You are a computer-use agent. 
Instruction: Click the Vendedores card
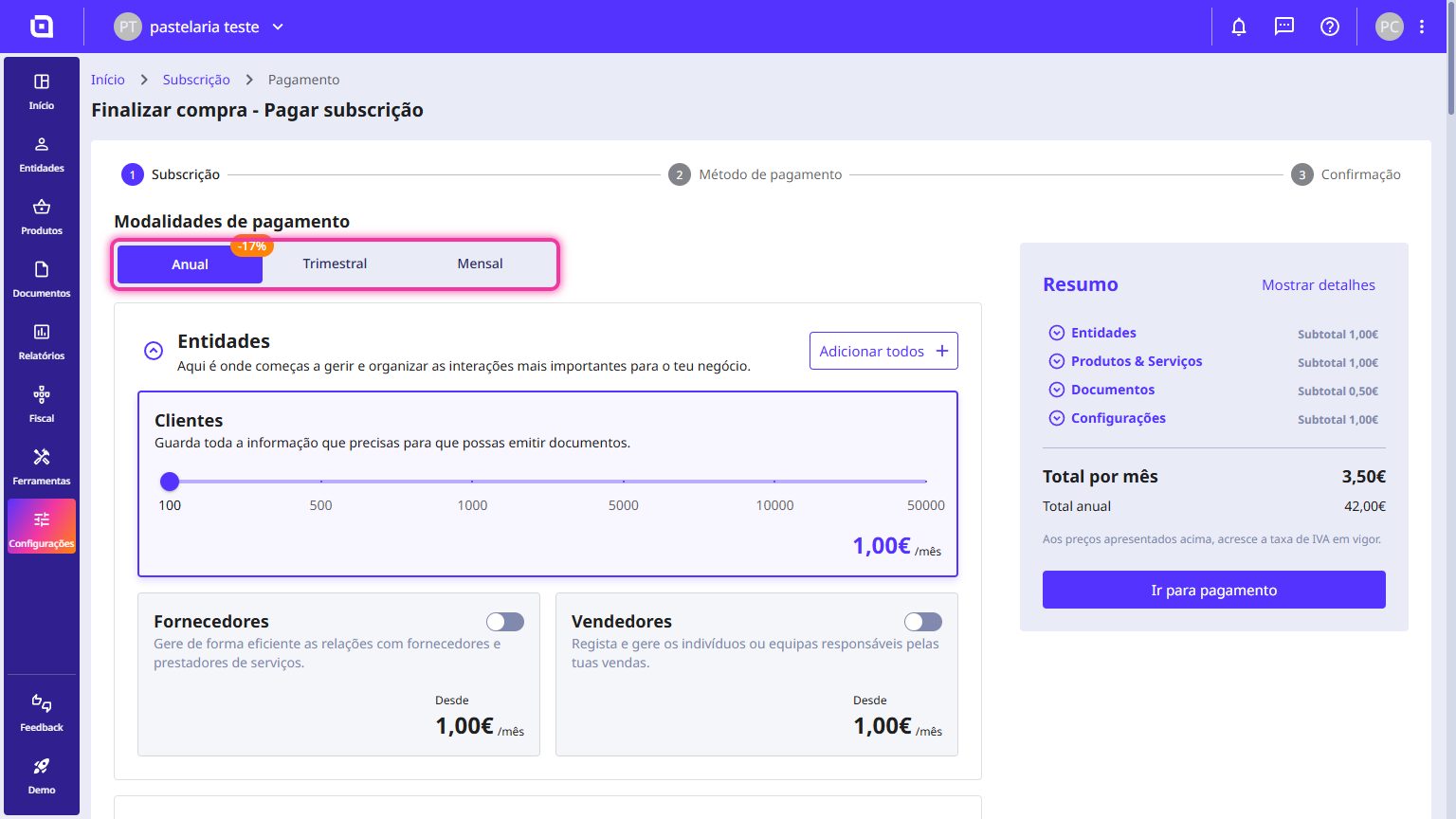coord(756,674)
